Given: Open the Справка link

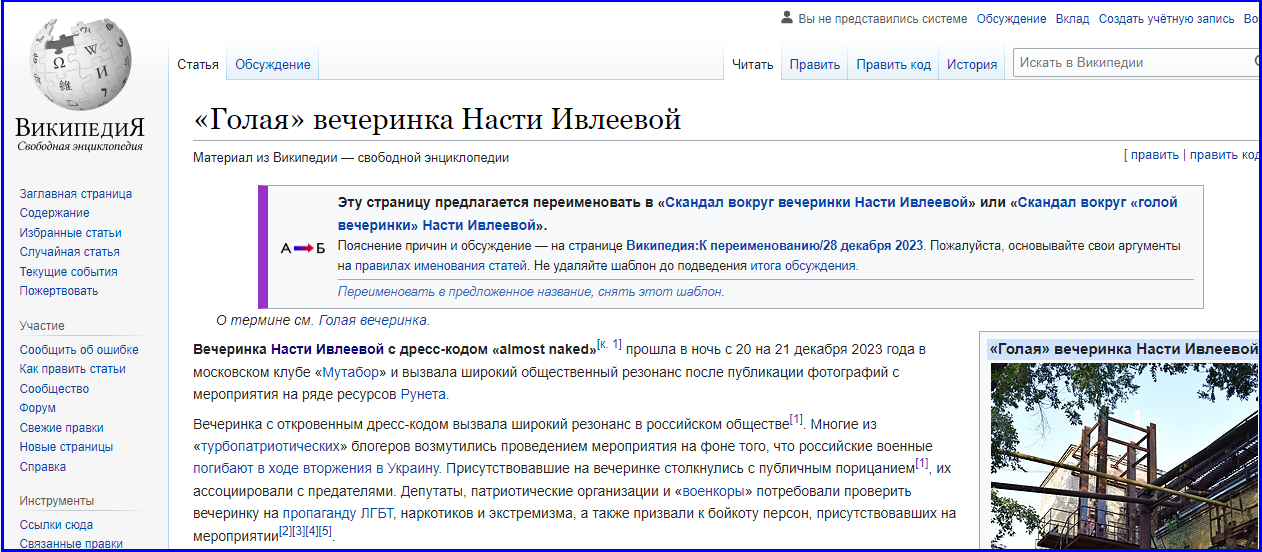Looking at the screenshot, I should (43, 467).
